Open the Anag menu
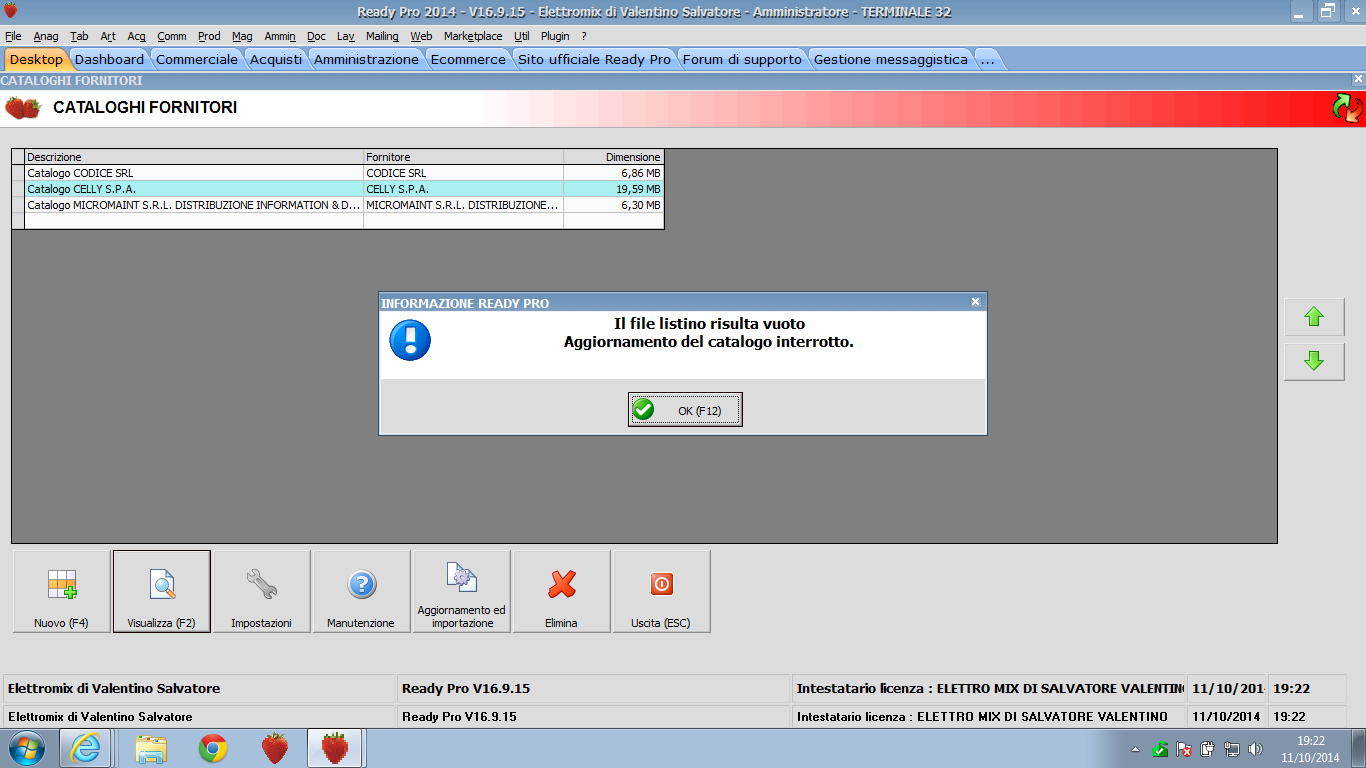This screenshot has width=1366, height=768. 46,36
